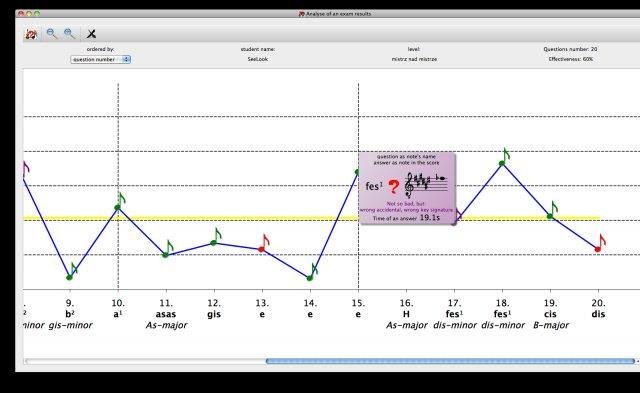This screenshot has height=393, width=640.
Task: Click the empty scrollbar track left of thumb
Action: pos(145,361)
